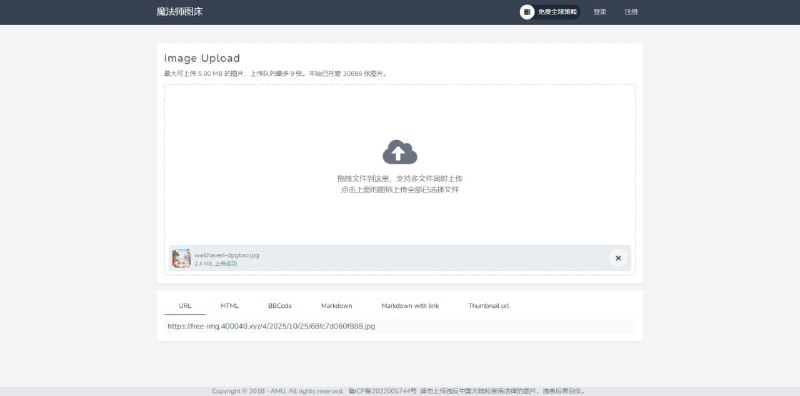
Task: Click the wallhaven-dpgkxo.jpg file name
Action: 227,255
